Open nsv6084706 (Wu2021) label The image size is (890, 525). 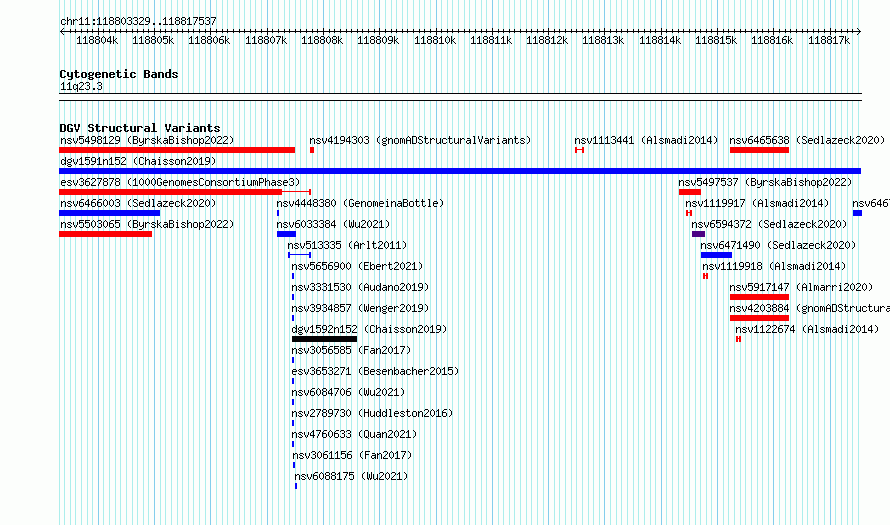[x=348, y=392]
